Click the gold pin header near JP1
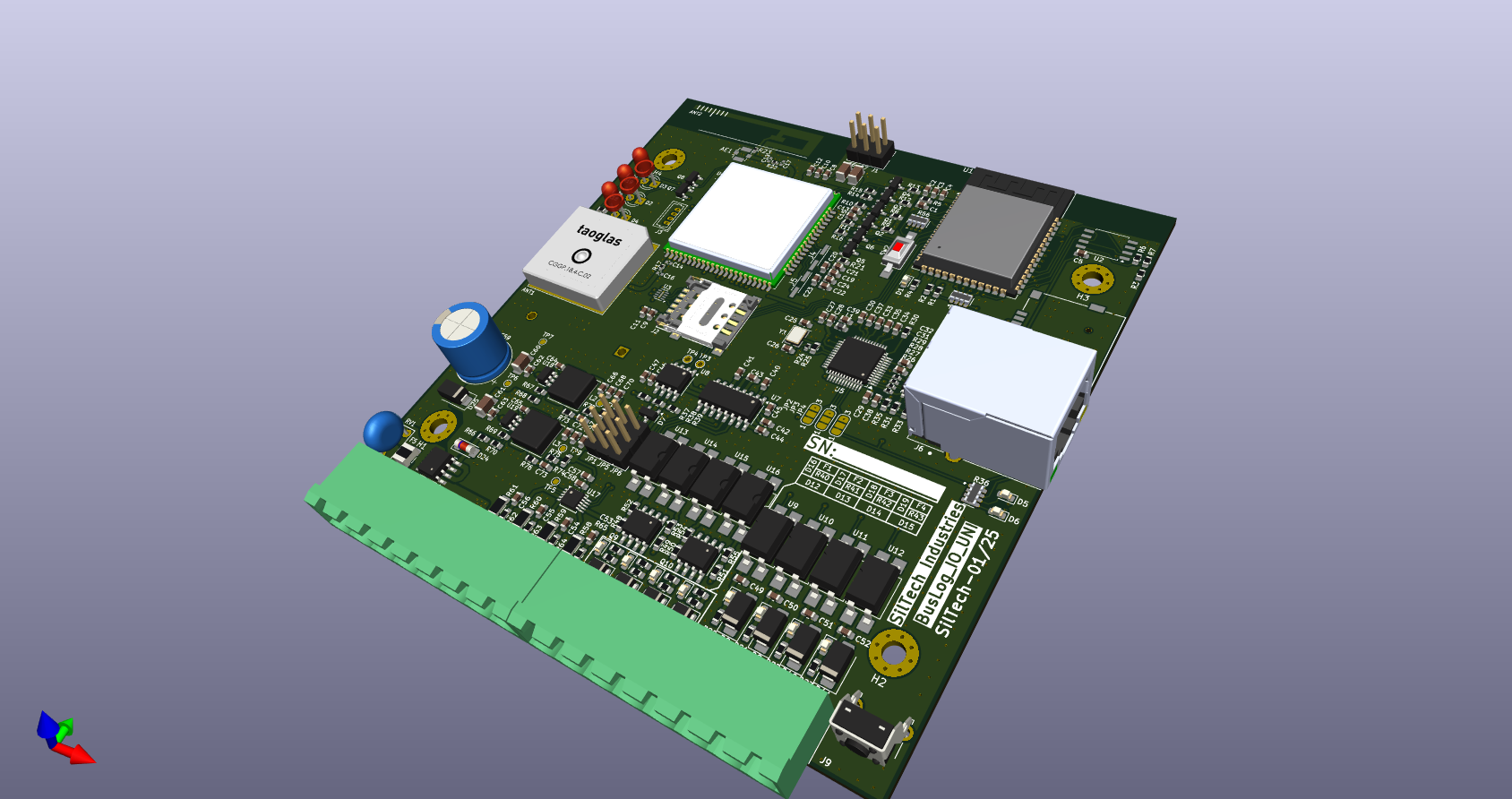The image size is (1512, 799). tap(611, 425)
